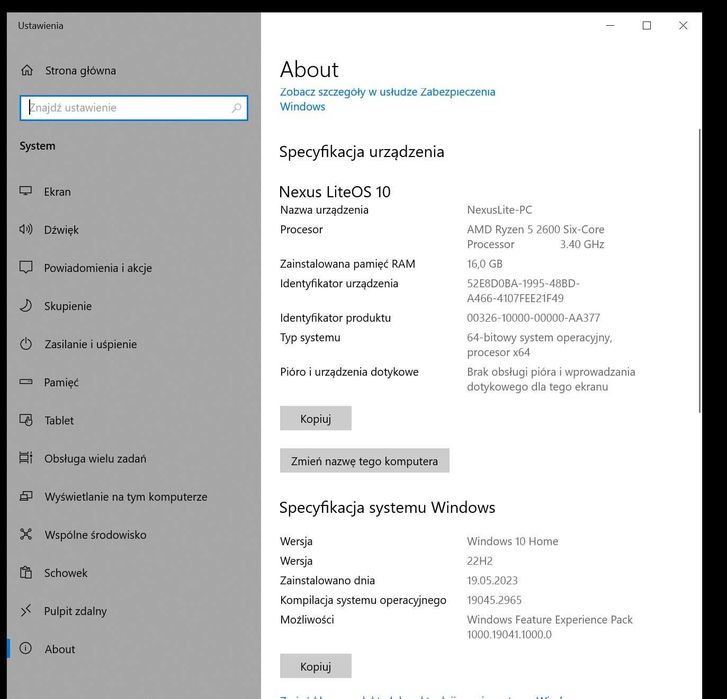The image size is (727, 699).
Task: Click Specyfikacja urządzenia heading
Action: click(362, 152)
